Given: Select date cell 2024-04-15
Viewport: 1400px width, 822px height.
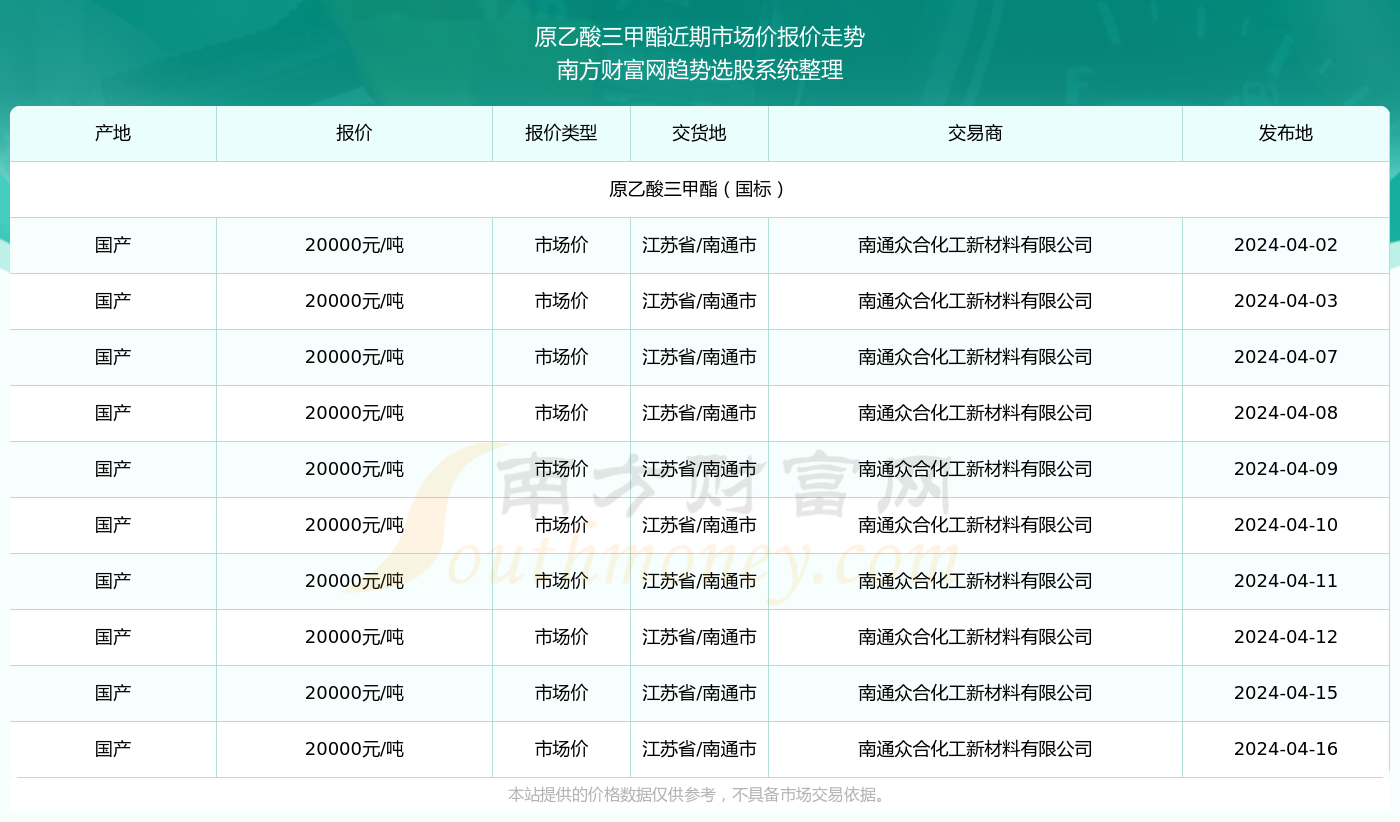Looking at the screenshot, I should (1286, 693).
